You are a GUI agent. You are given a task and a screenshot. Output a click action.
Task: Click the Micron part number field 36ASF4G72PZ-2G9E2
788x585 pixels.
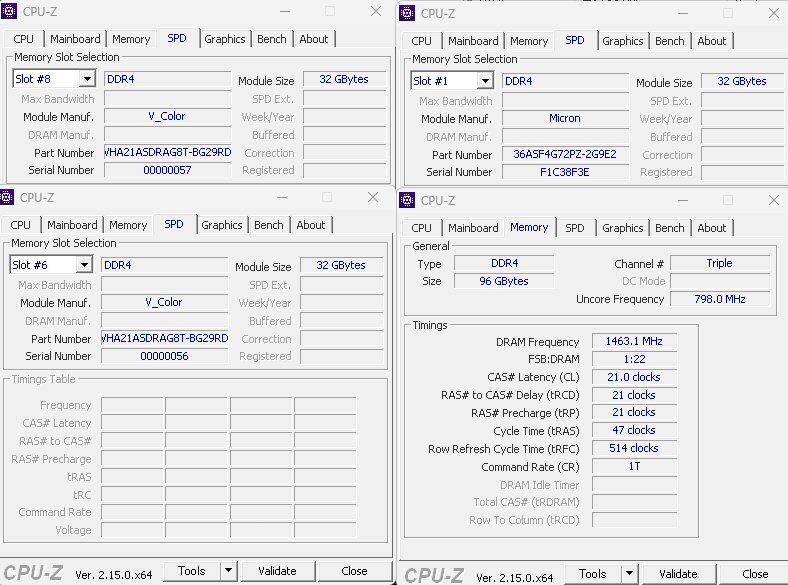564,155
